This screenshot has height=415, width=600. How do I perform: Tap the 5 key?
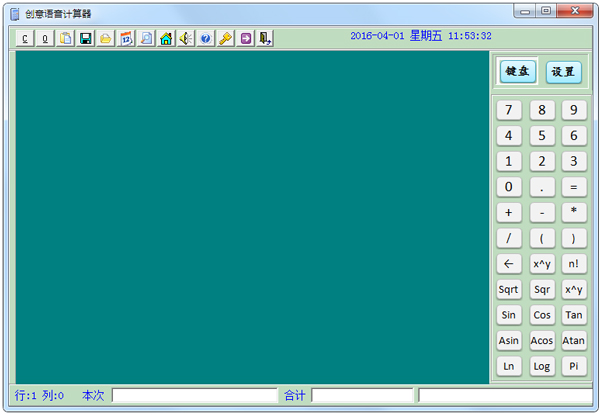click(542, 136)
